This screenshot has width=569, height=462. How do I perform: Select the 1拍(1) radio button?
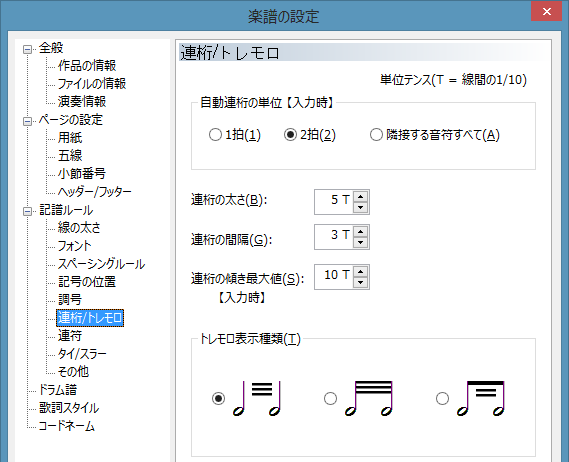[215, 135]
